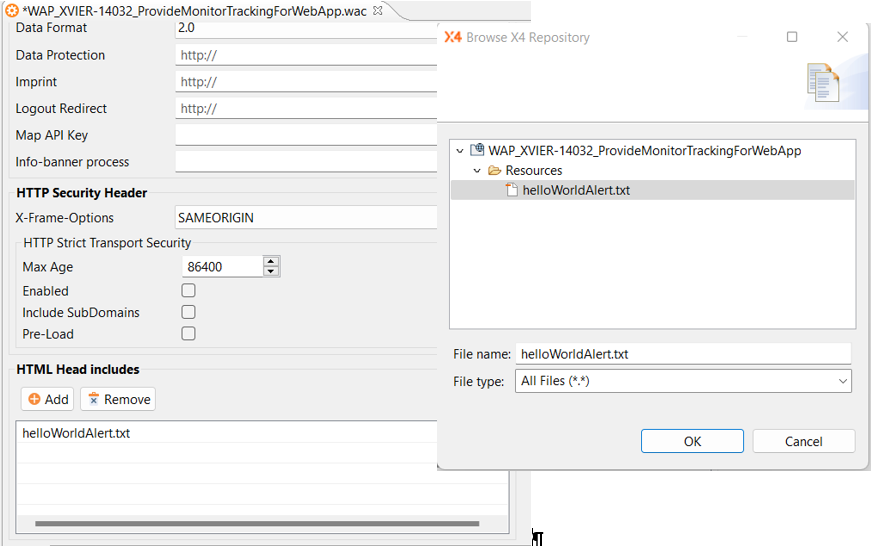This screenshot has height=546, width=873.
Task: Collapse the WAP_XVIER-14032 project tree node
Action: tap(460, 151)
